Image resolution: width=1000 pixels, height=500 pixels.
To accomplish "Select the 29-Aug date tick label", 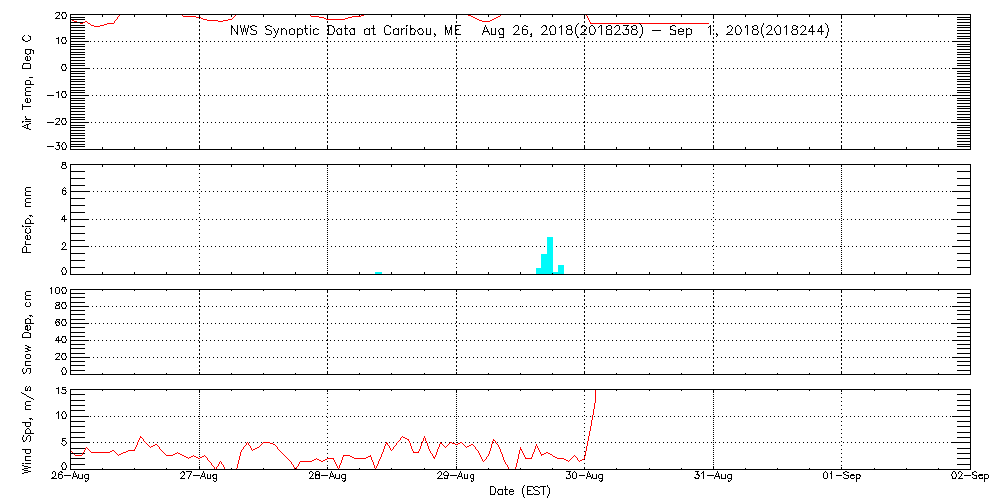I will [457, 477].
